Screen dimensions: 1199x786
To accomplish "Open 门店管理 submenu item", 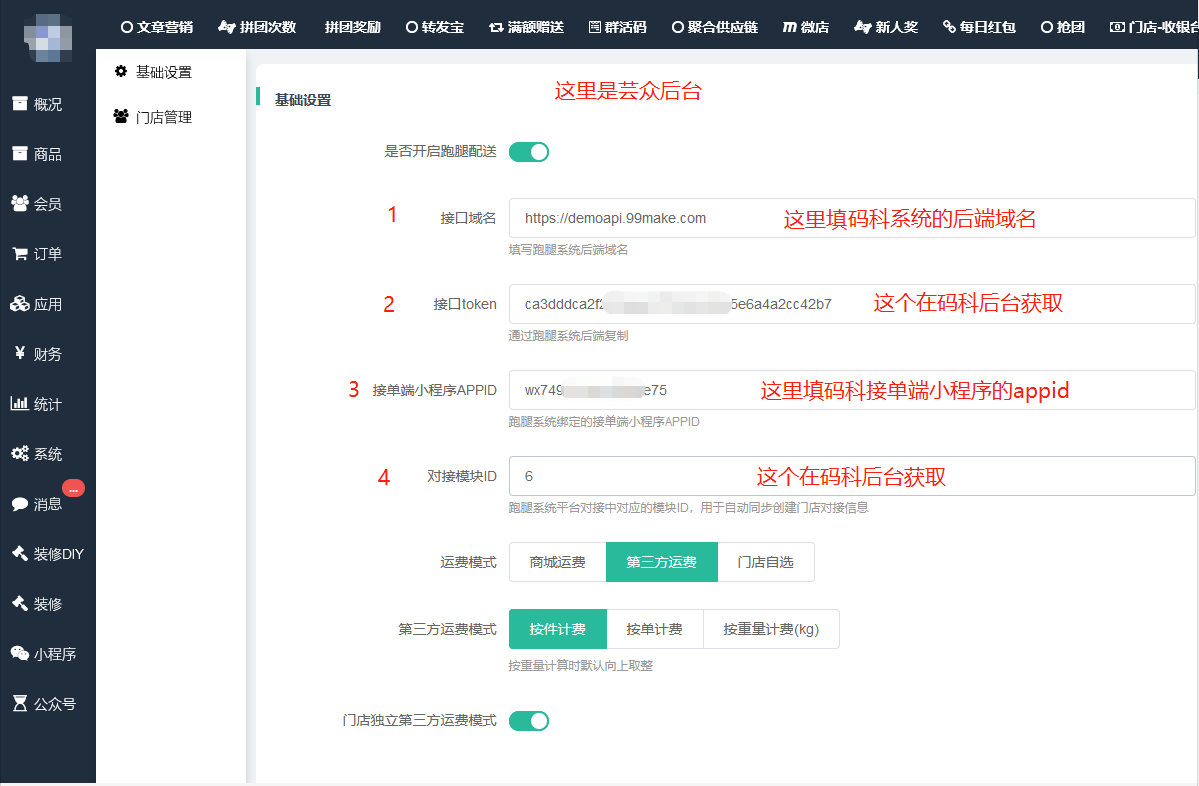I will click(164, 117).
